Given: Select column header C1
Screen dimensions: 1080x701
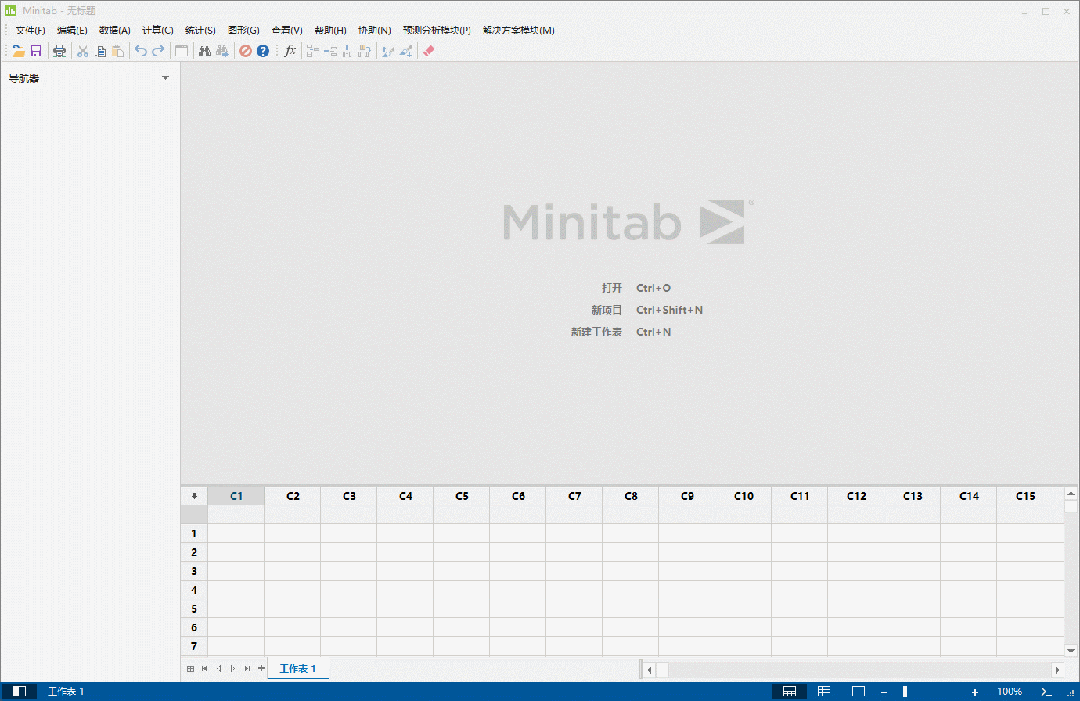Looking at the screenshot, I should tap(236, 496).
